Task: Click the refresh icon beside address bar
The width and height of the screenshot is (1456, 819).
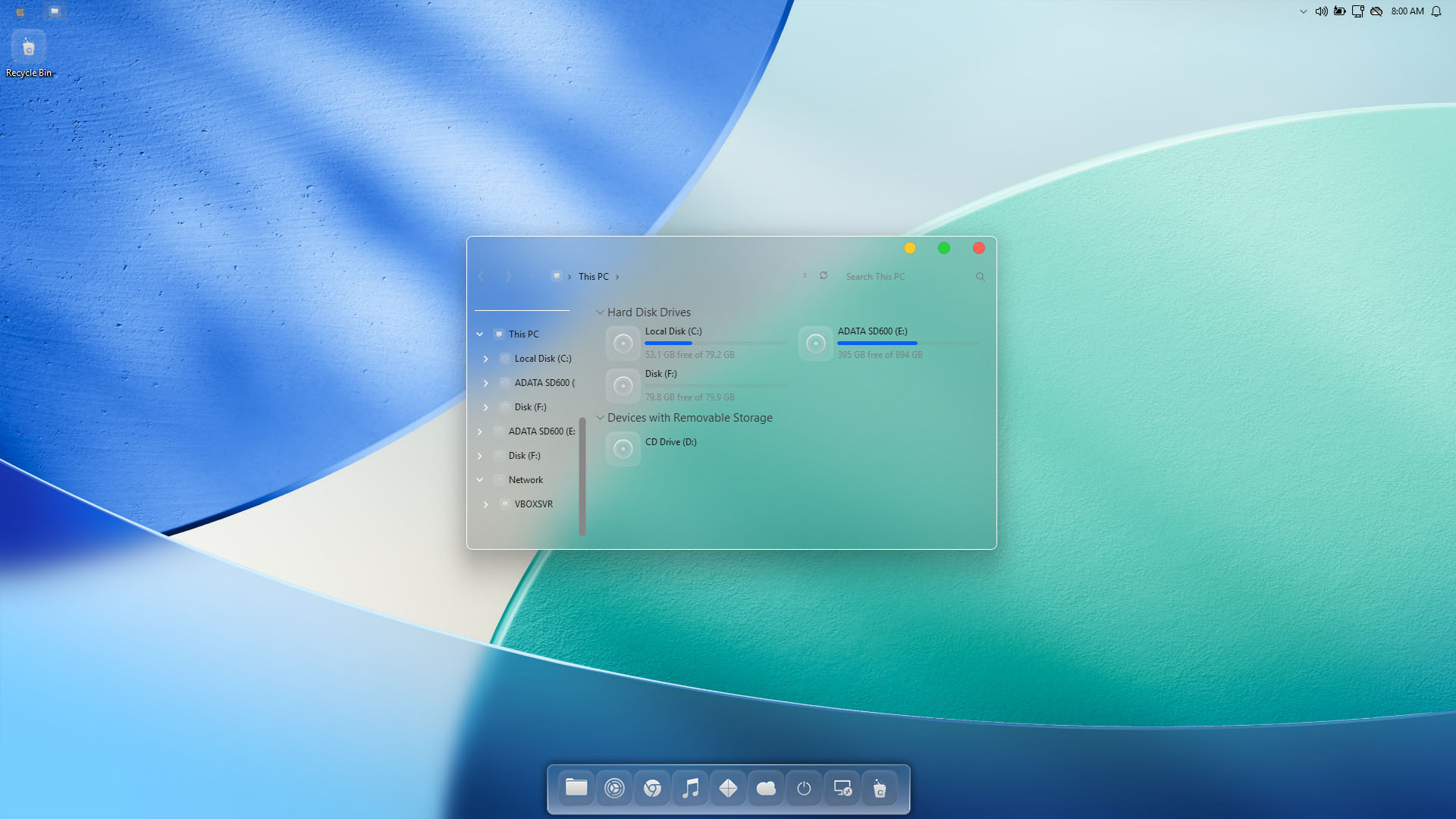Action: coord(824,276)
